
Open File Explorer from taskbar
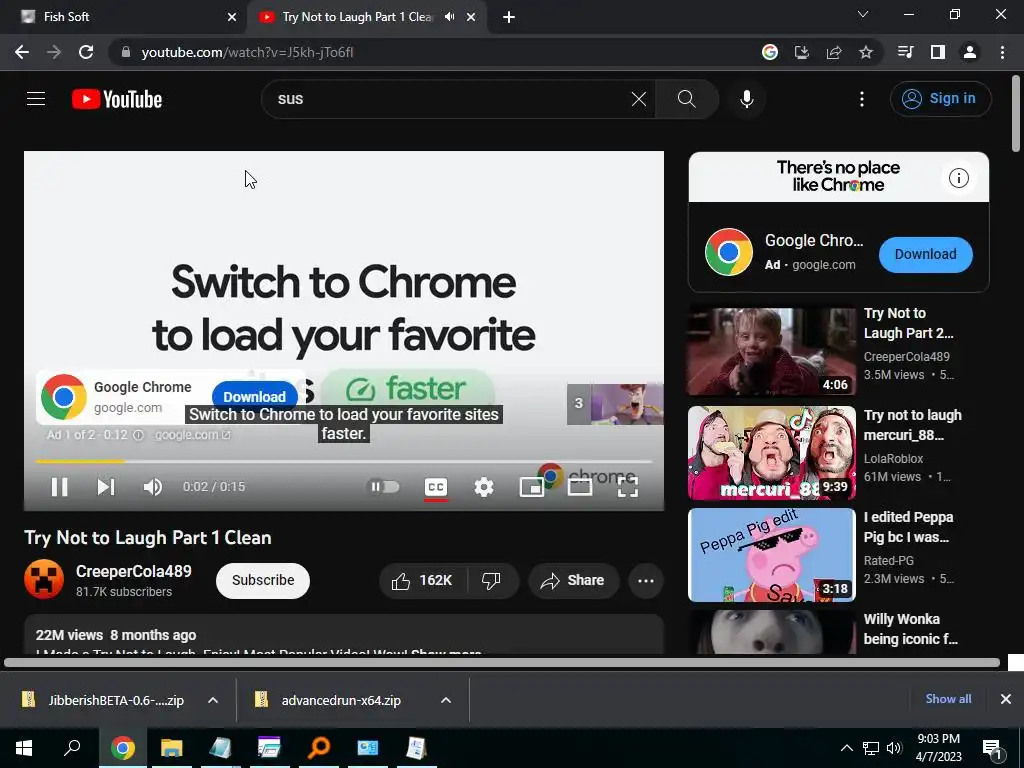pyautogui.click(x=171, y=748)
